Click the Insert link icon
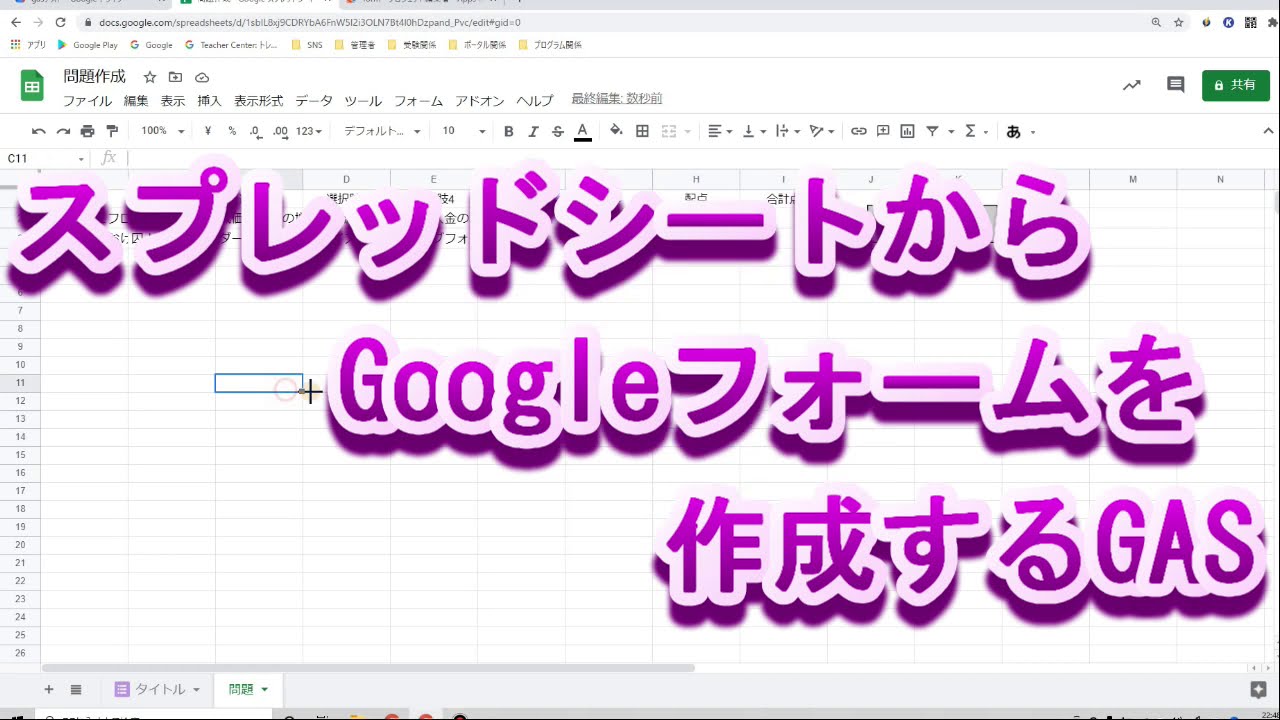The height and width of the screenshot is (720, 1280). pyautogui.click(x=859, y=131)
